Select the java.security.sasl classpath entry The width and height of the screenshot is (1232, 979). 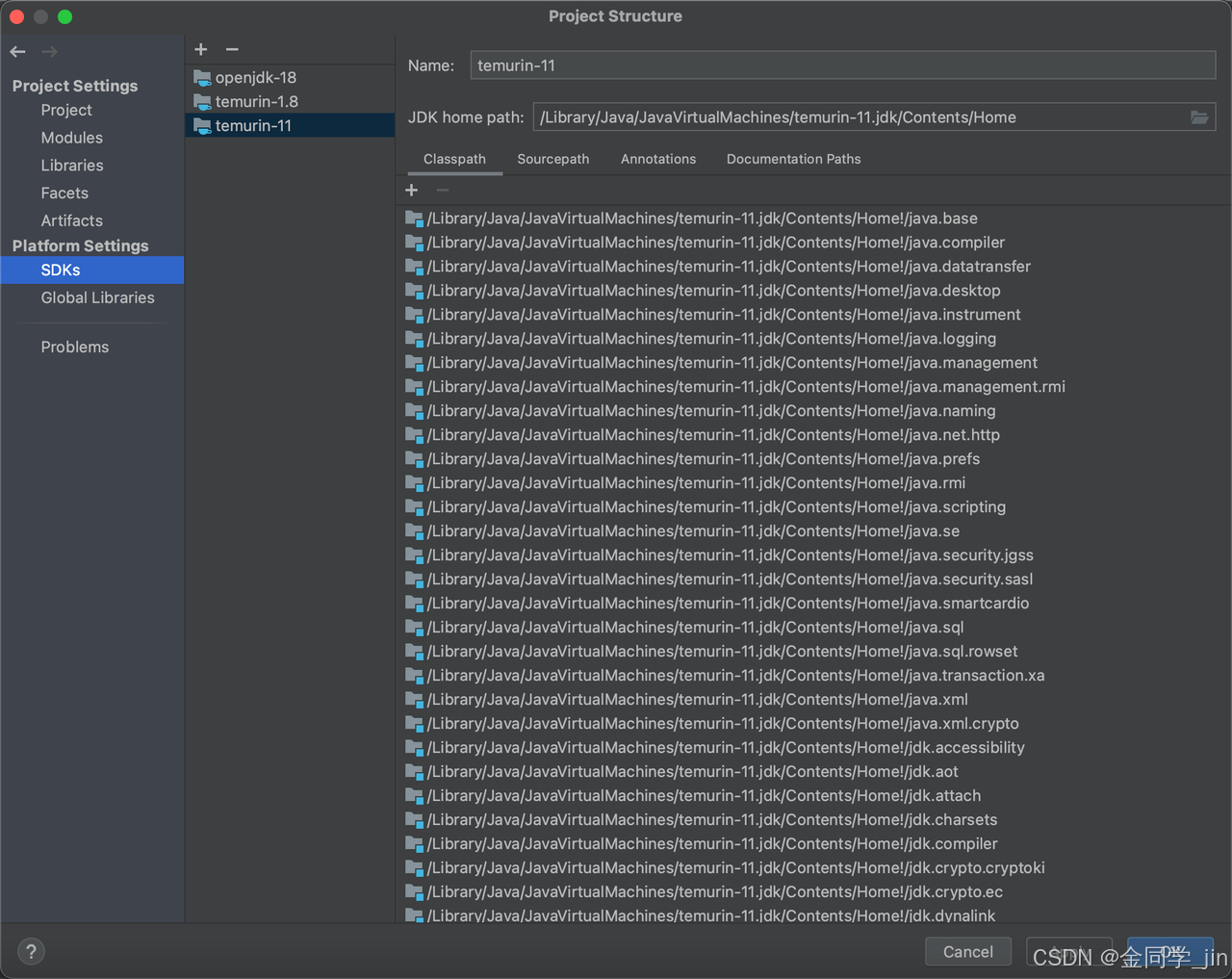click(x=730, y=580)
